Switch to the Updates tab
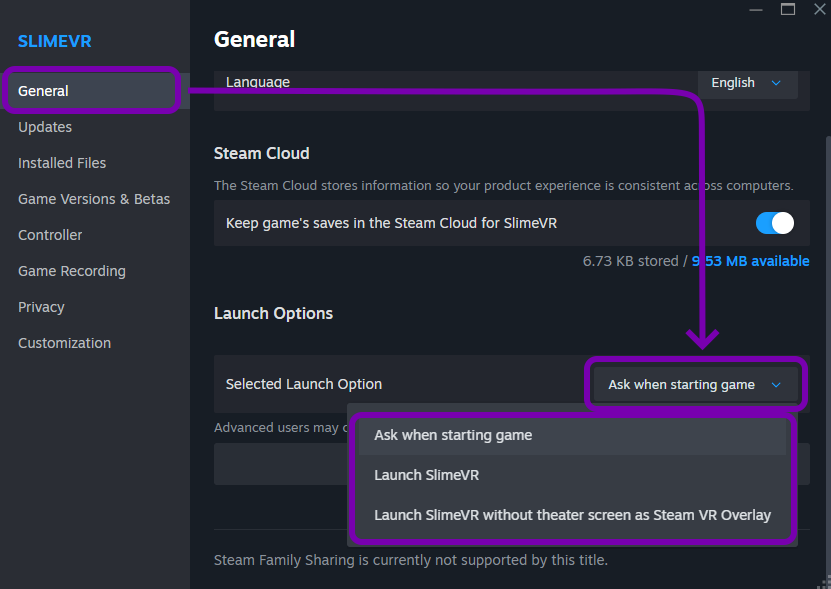This screenshot has height=589, width=831. (45, 127)
